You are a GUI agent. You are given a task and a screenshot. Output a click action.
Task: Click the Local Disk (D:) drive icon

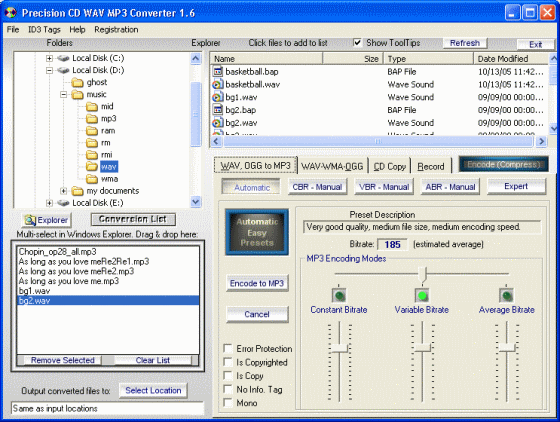coord(63,70)
